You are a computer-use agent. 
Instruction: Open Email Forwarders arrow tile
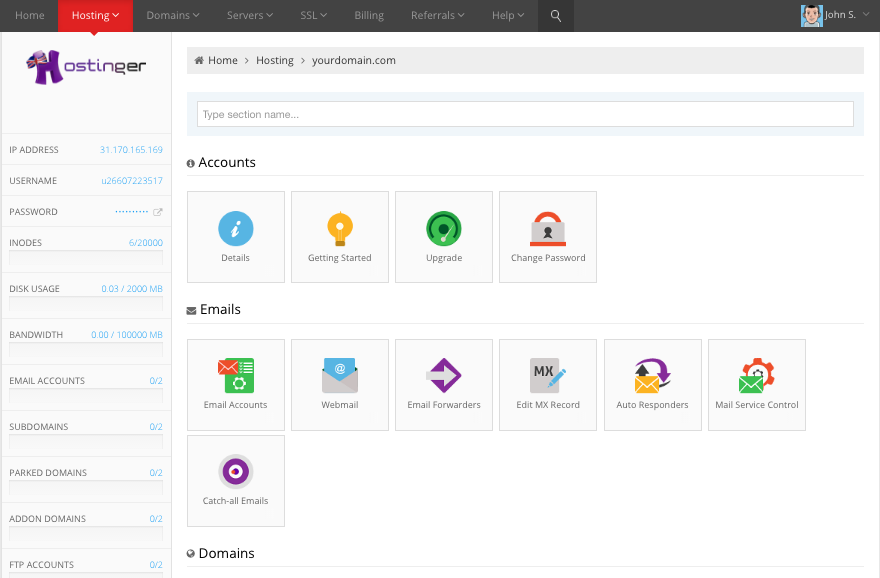444,385
